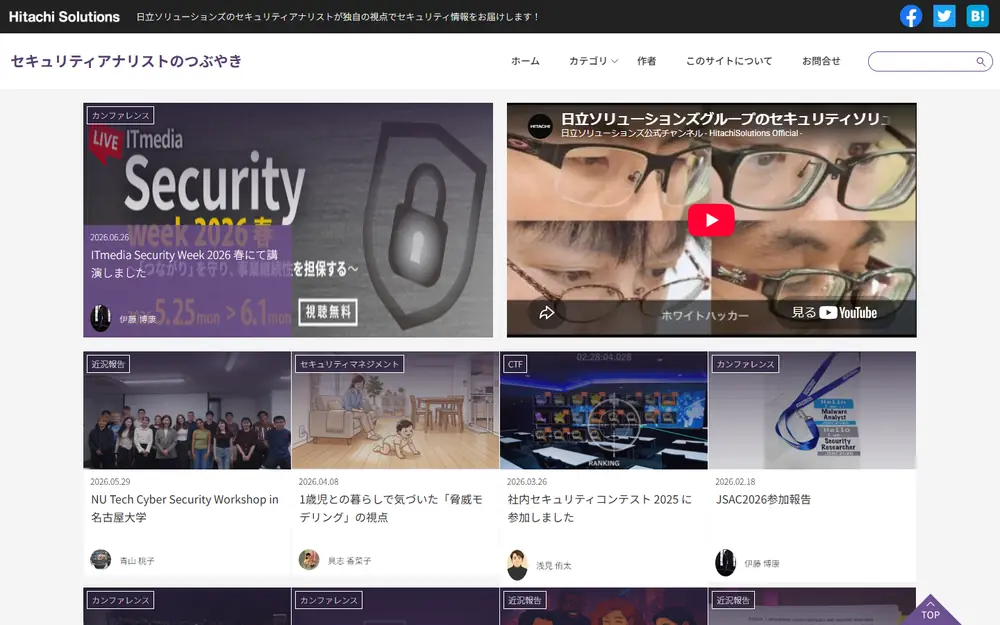Click the group photo workshop thumbnail
The height and width of the screenshot is (625, 1000).
point(187,410)
